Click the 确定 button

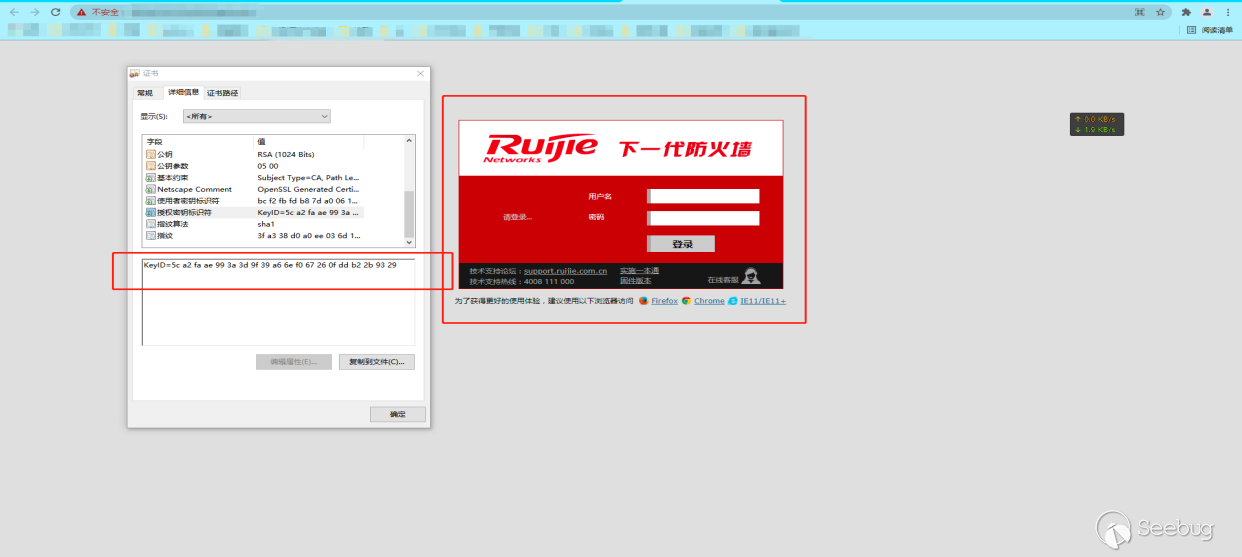pos(397,414)
